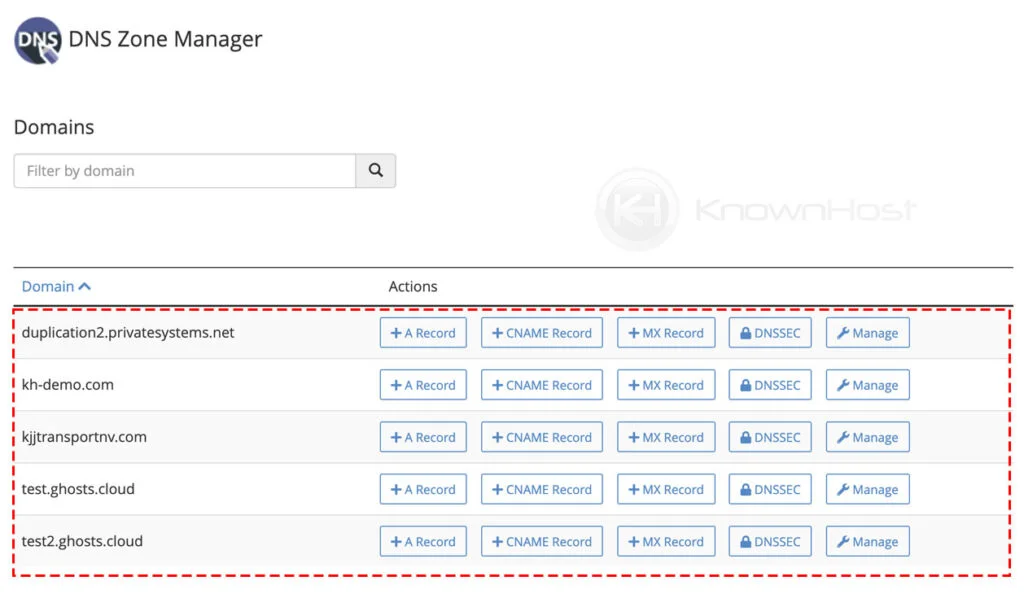Open DNSSEC lock for kh-demo.com
1024x607 pixels.
[770, 385]
